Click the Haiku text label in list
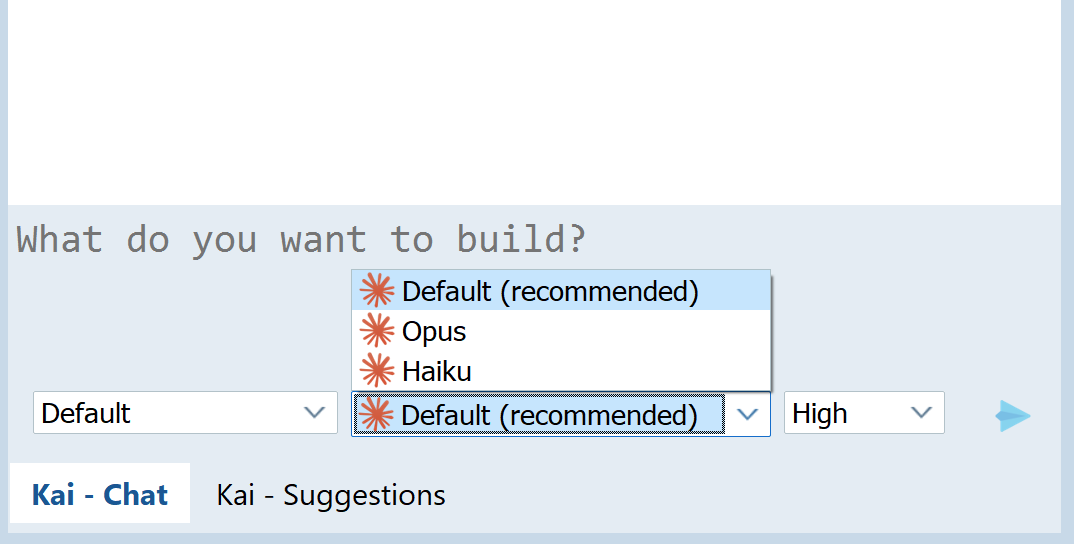The height and width of the screenshot is (544, 1074). point(437,371)
